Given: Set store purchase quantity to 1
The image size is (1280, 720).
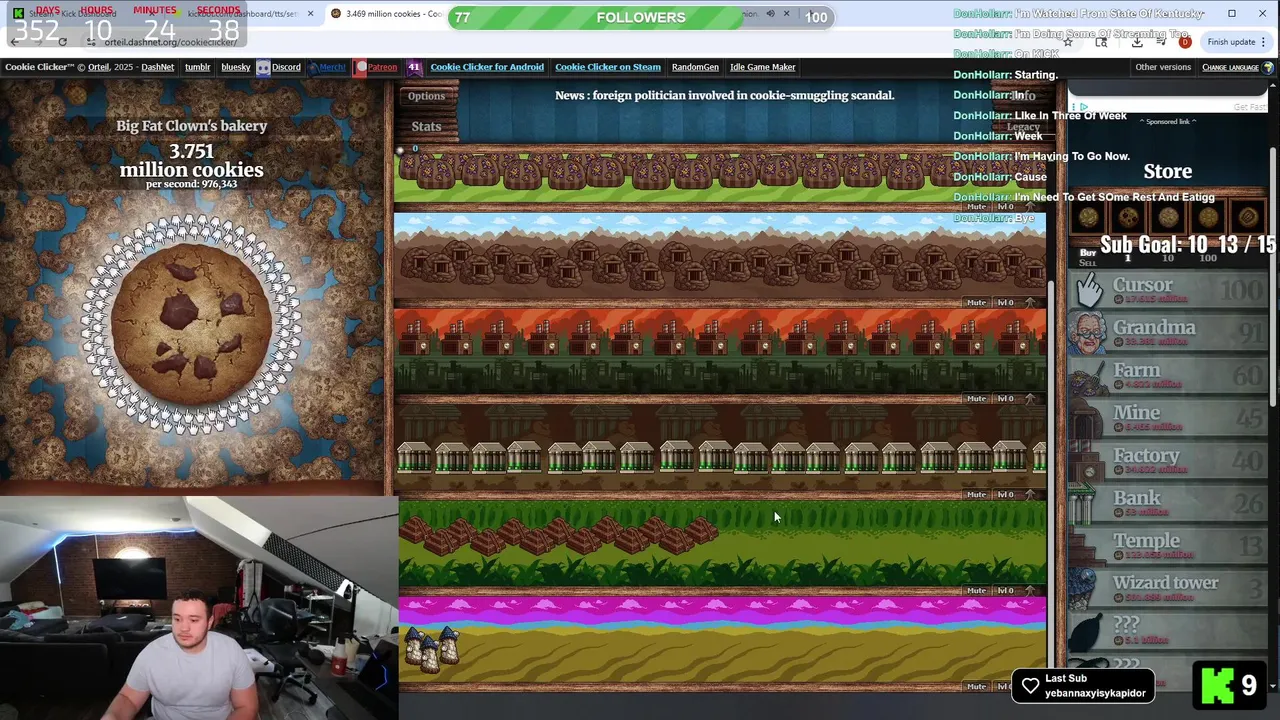Looking at the screenshot, I should (x=1128, y=258).
